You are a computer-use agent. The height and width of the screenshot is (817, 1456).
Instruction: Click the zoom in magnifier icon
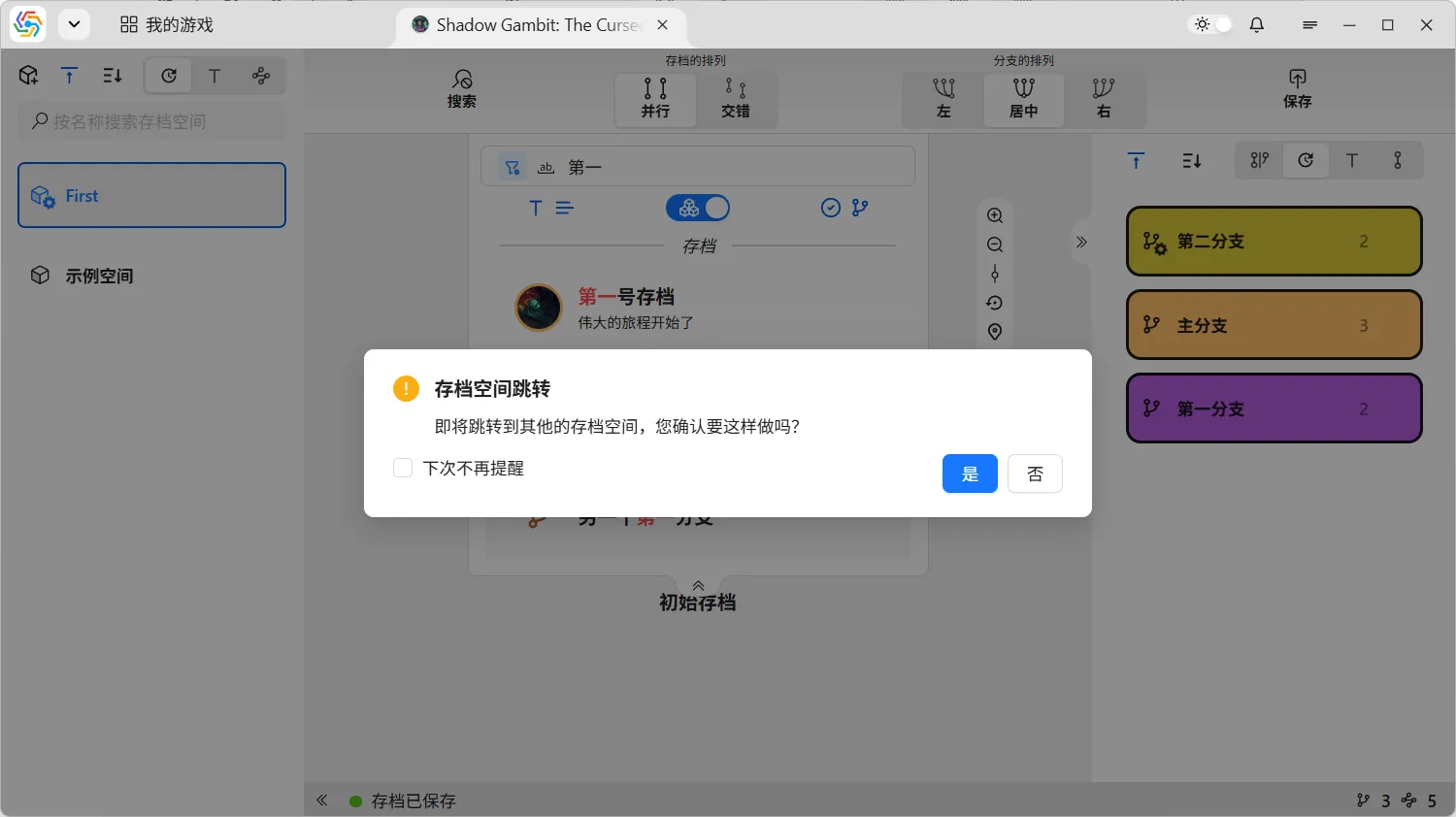click(995, 215)
